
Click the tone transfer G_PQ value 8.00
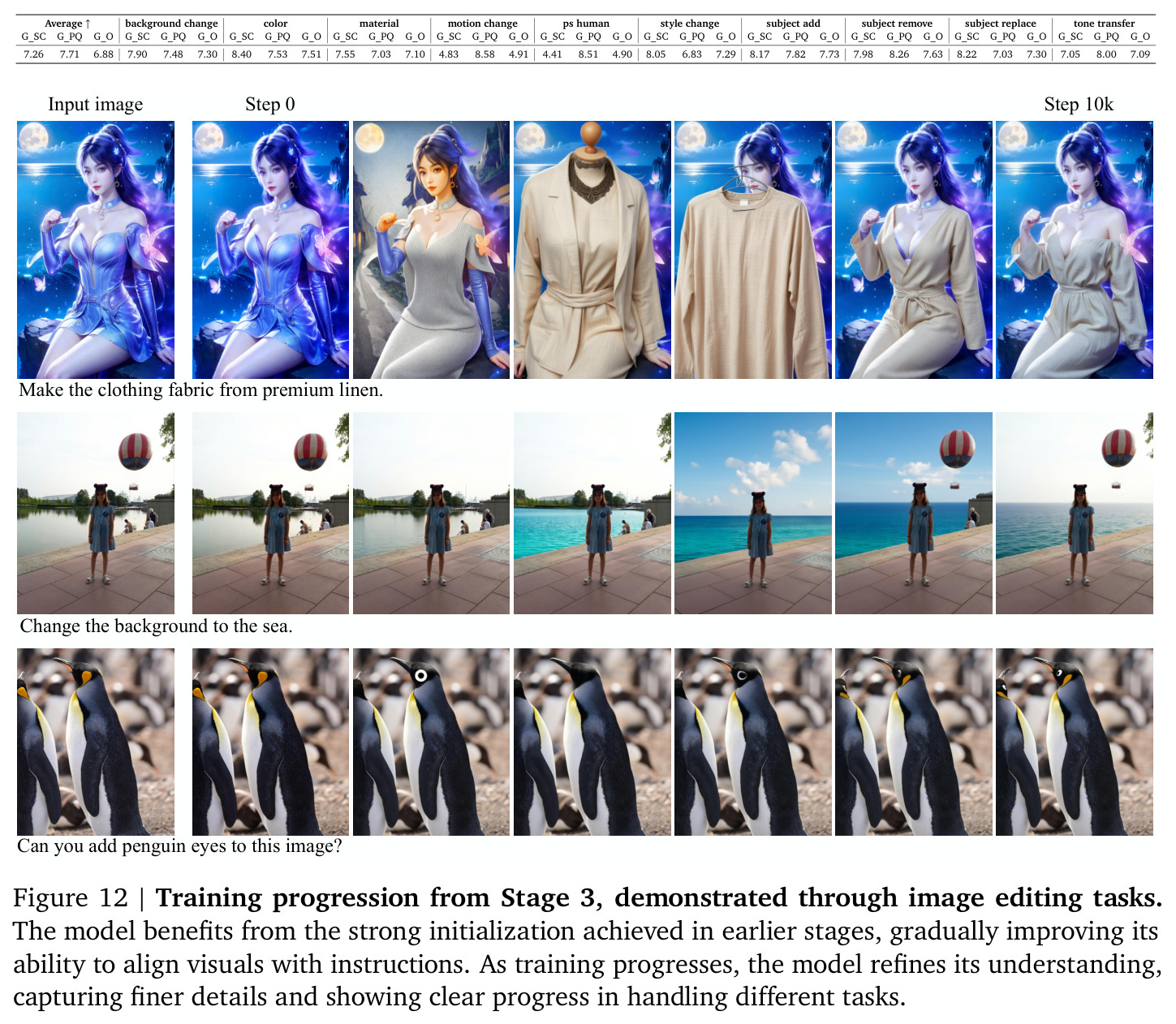tap(1106, 54)
